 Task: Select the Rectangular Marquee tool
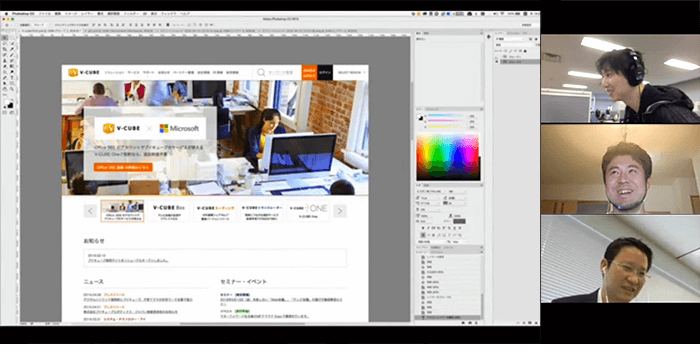(x=12, y=38)
